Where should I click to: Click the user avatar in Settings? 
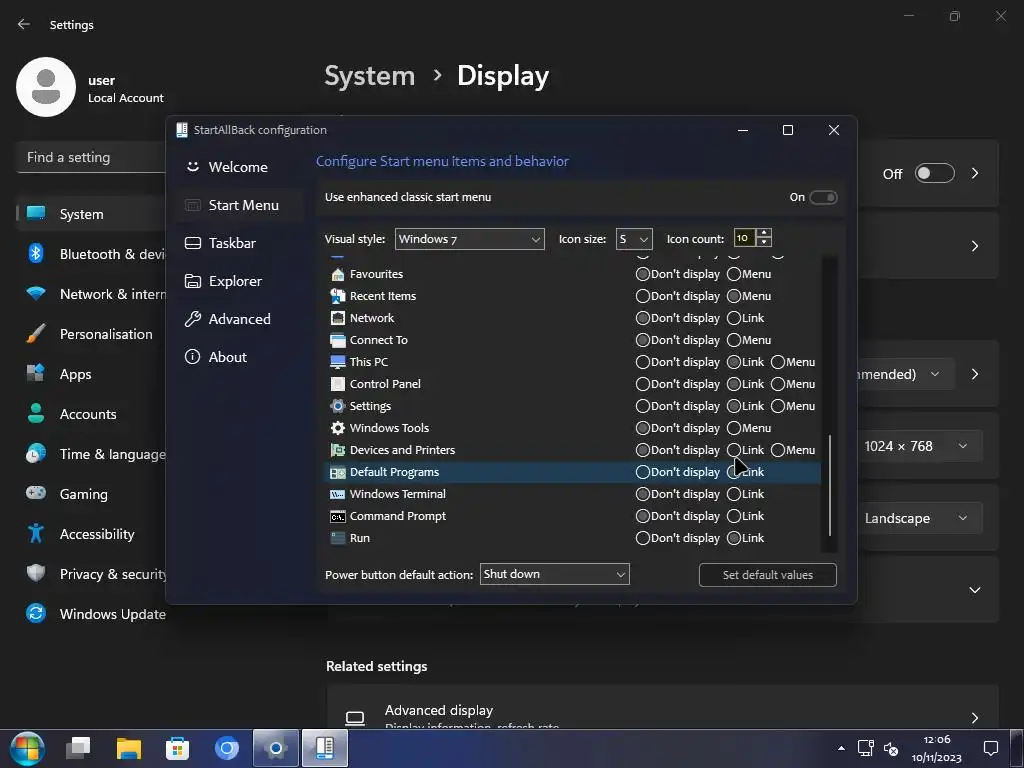(x=46, y=87)
